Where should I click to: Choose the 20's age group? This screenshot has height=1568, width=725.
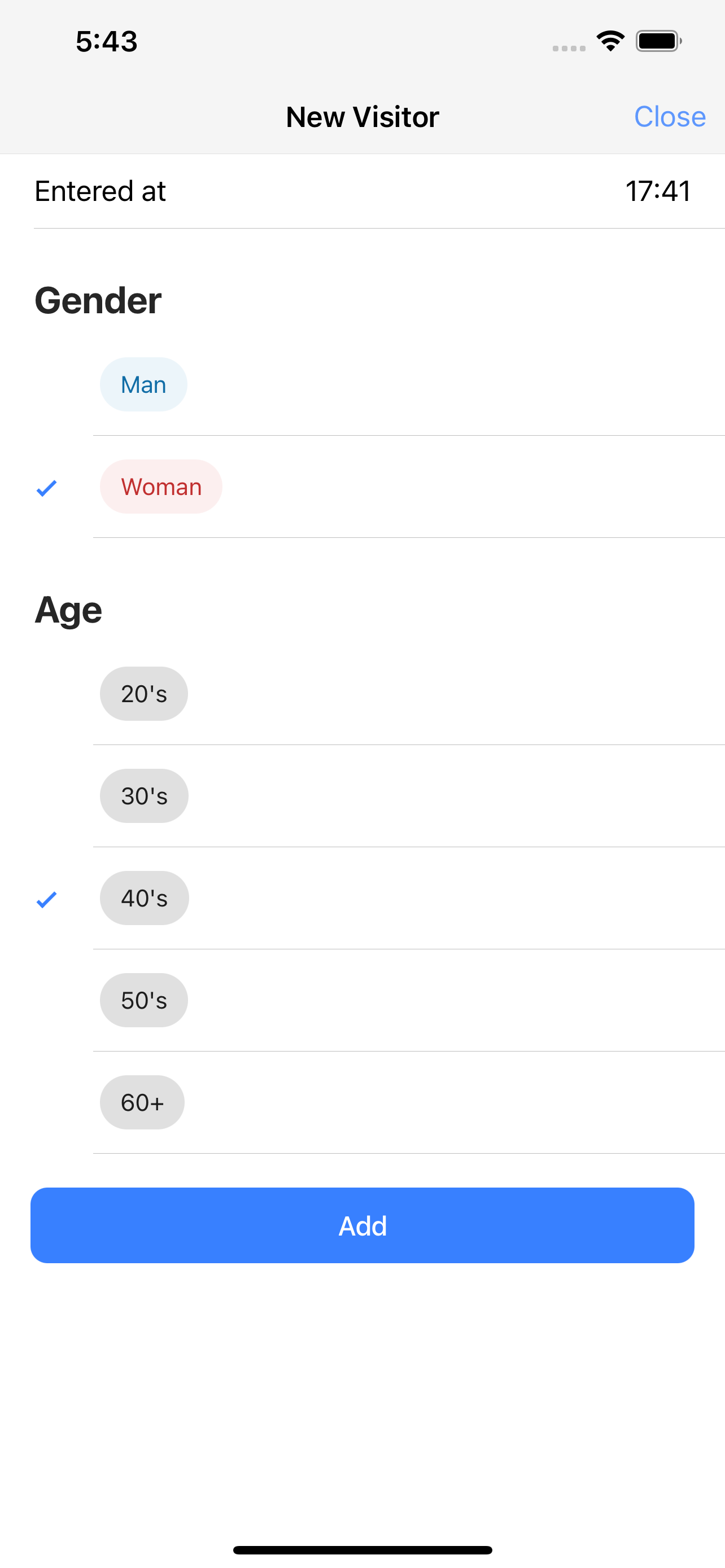143,693
